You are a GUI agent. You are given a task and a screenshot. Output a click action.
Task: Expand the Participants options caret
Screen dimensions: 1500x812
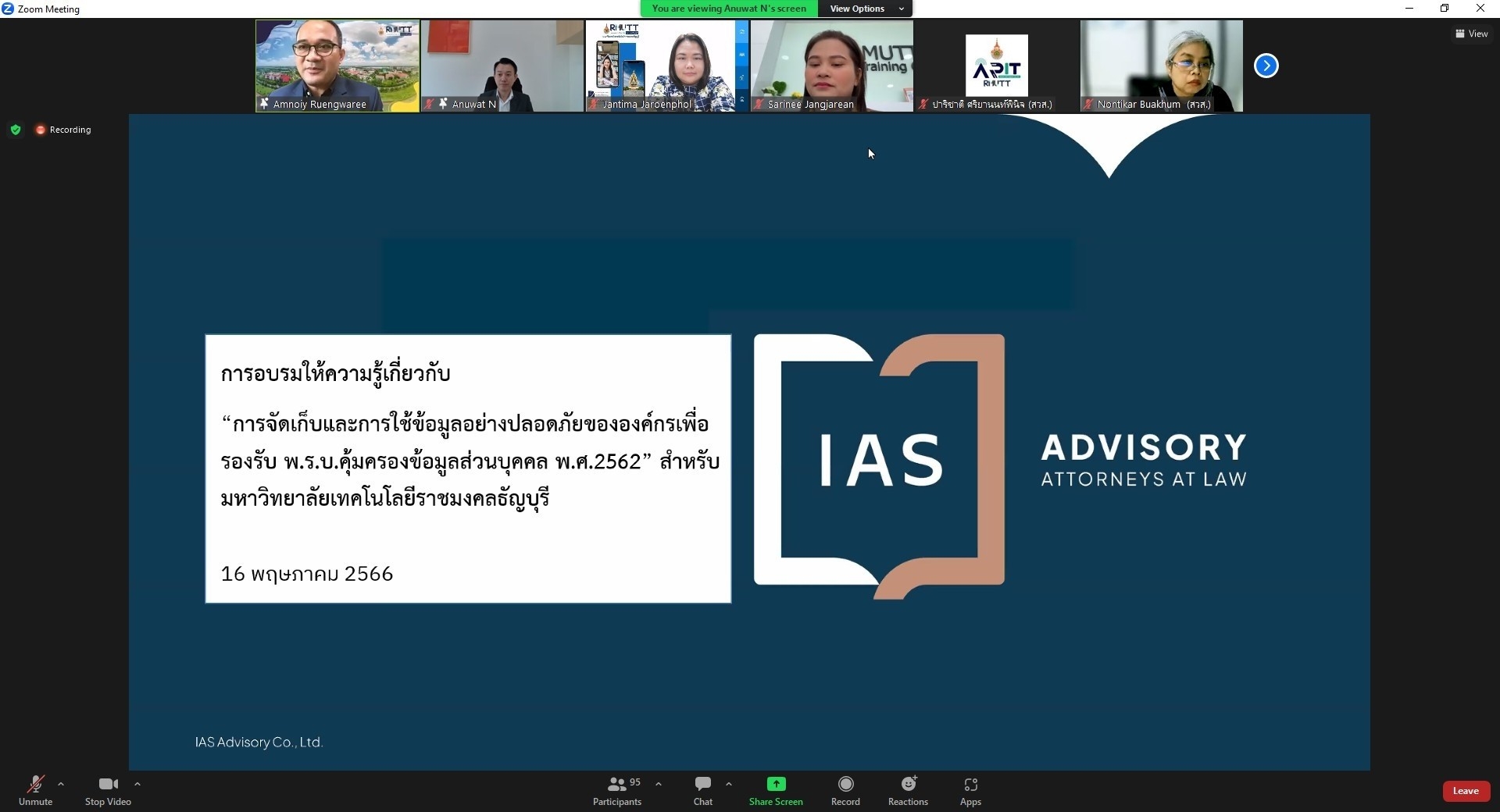click(659, 784)
